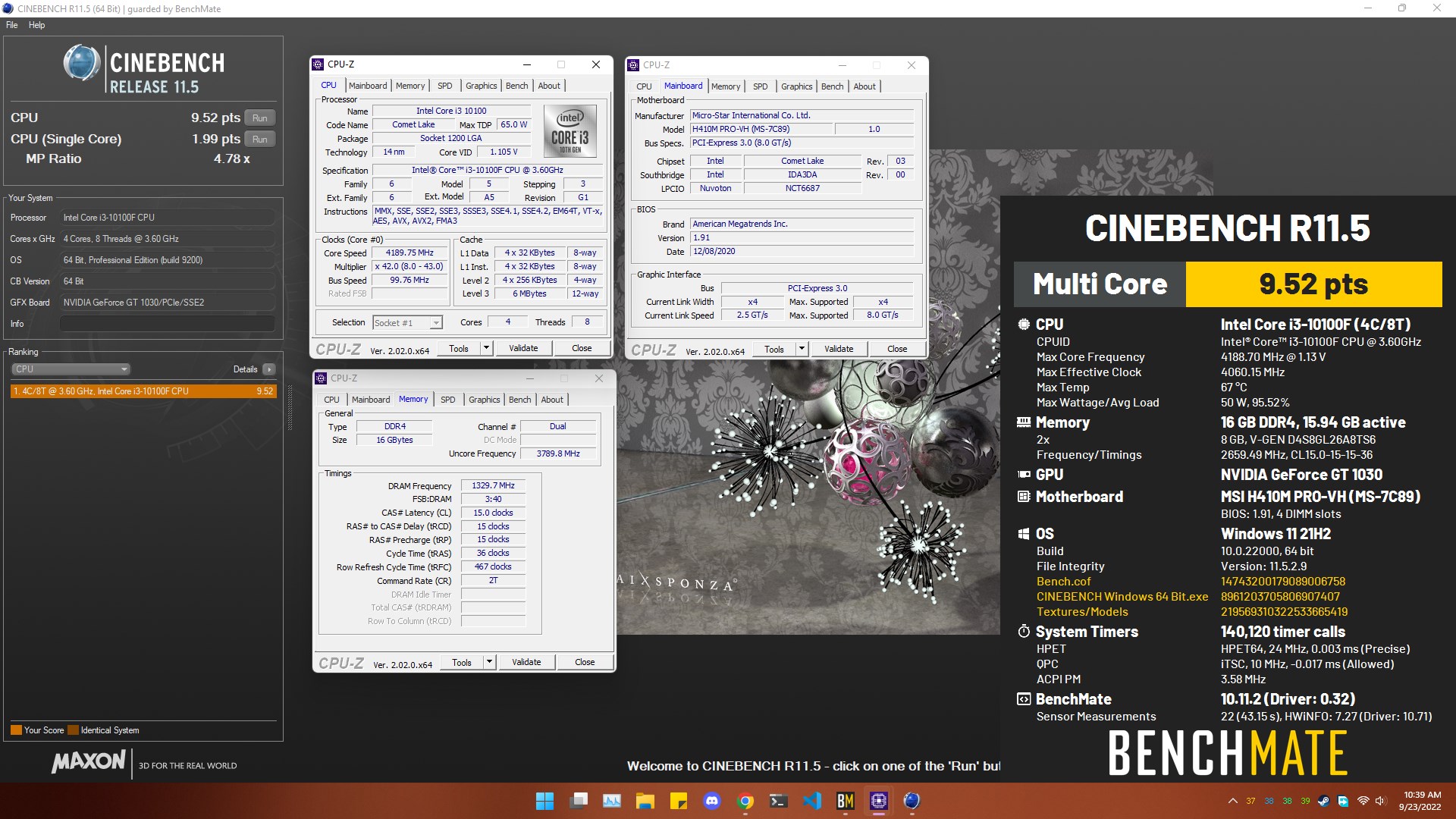Expand Tools dropdown arrow in top-left CPU-Z
The height and width of the screenshot is (819, 1456).
487,349
